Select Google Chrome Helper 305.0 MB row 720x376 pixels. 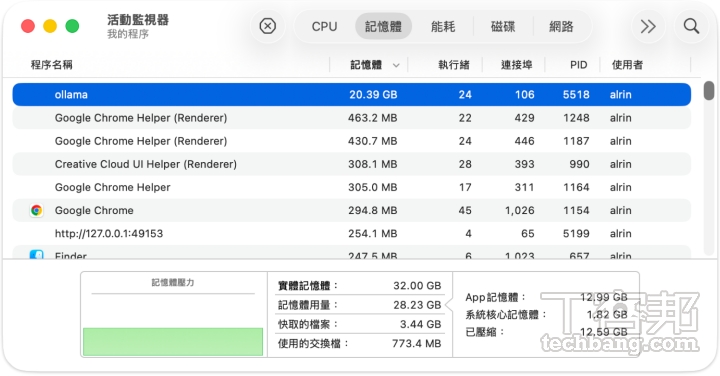pos(351,187)
